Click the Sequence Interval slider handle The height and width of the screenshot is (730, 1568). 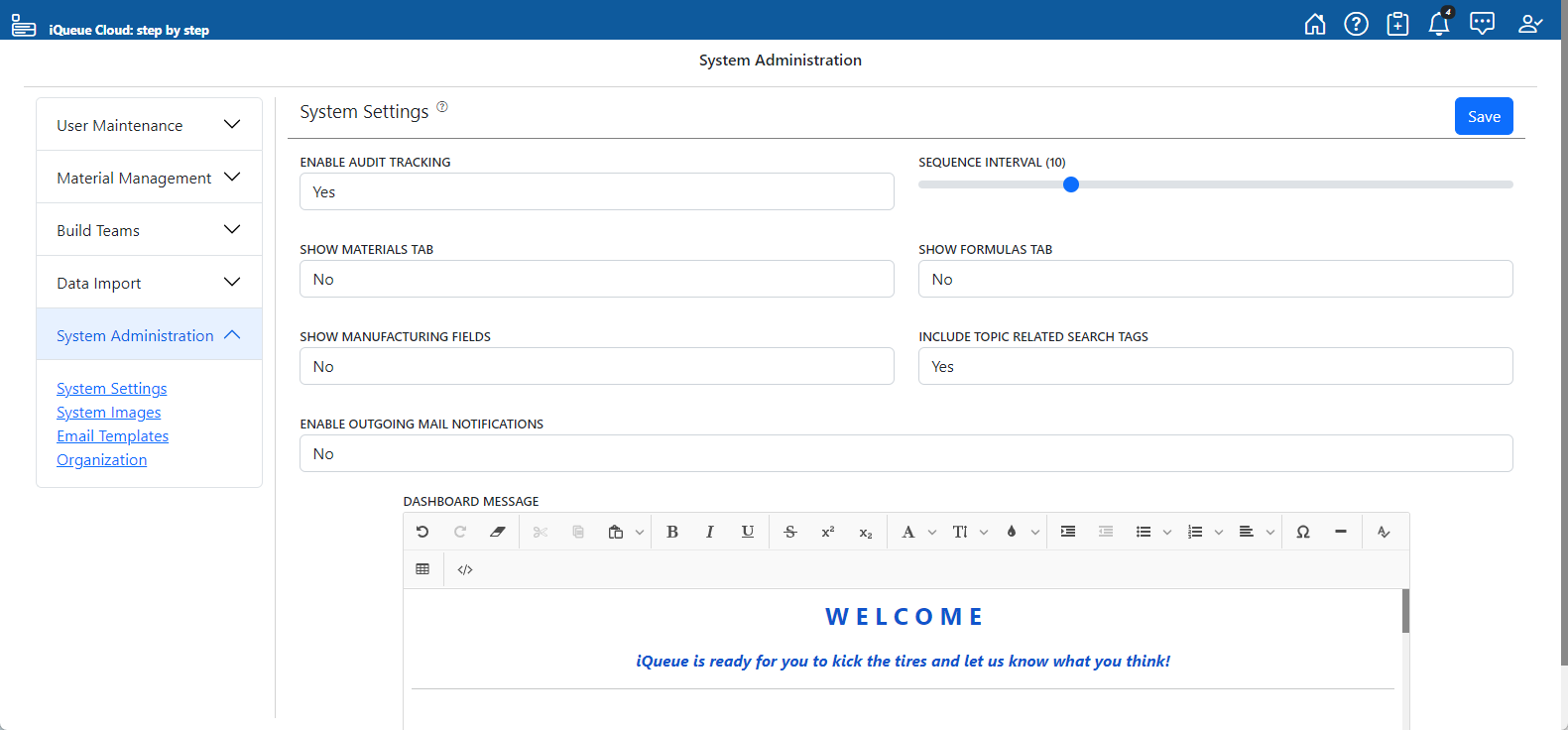coord(1071,184)
